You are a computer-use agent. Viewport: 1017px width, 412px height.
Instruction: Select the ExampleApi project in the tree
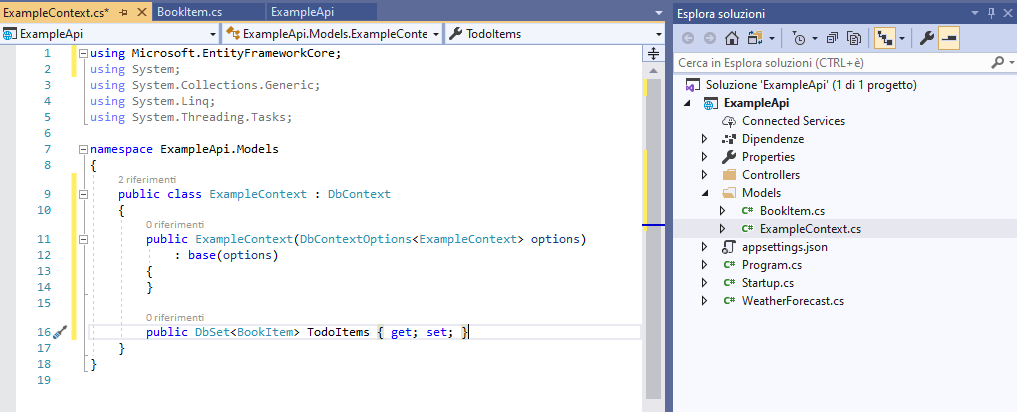pos(756,103)
